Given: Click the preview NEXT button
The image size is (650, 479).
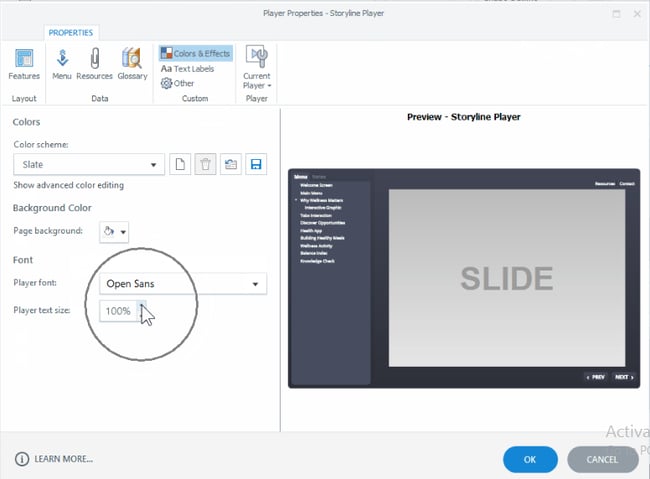Looking at the screenshot, I should 624,377.
